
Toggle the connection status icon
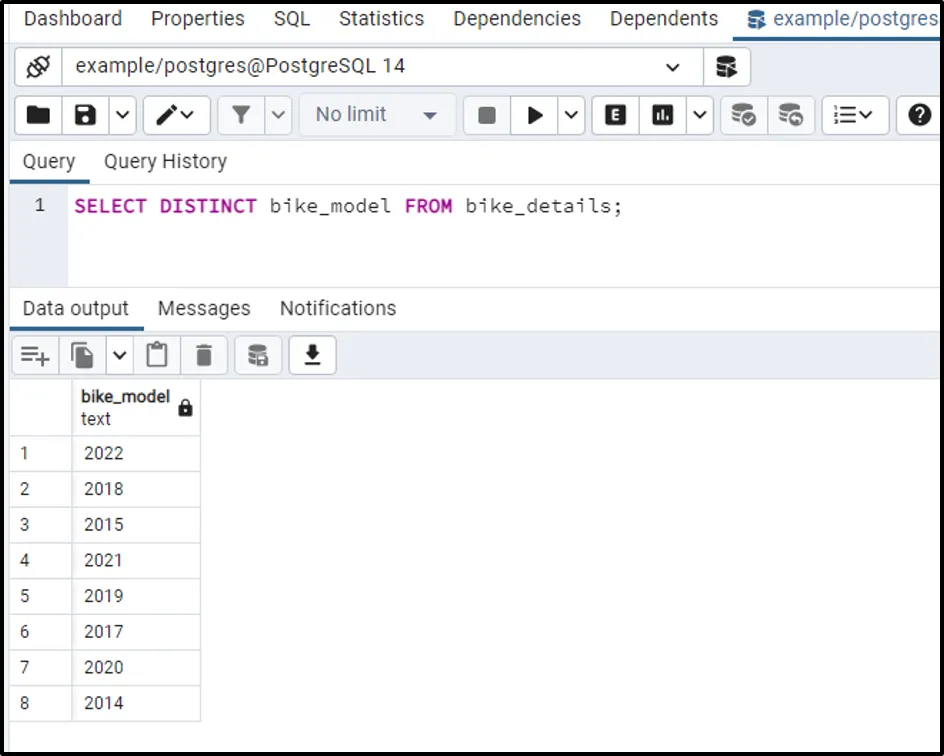[38, 67]
